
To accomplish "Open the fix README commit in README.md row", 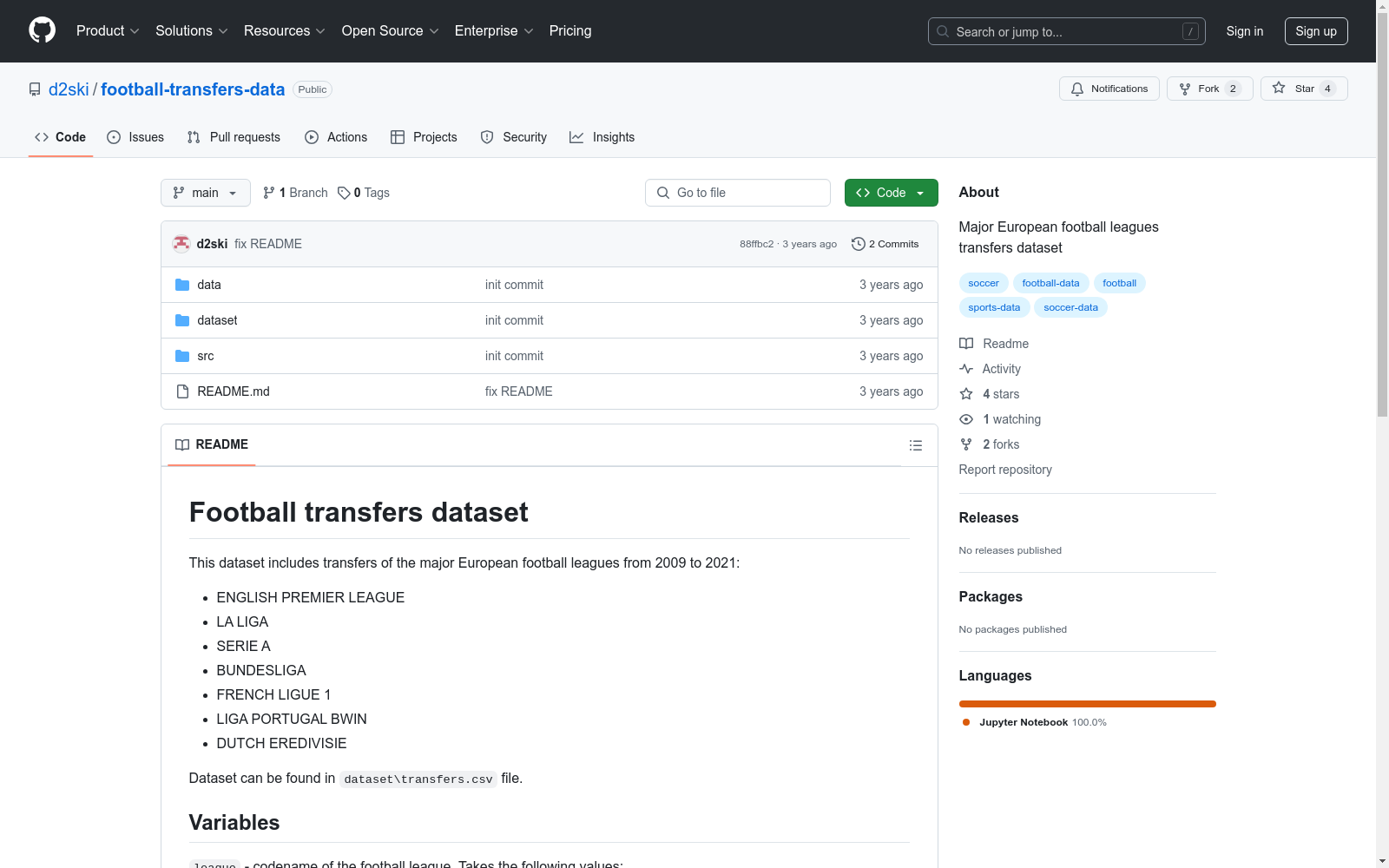I will pyautogui.click(x=519, y=391).
